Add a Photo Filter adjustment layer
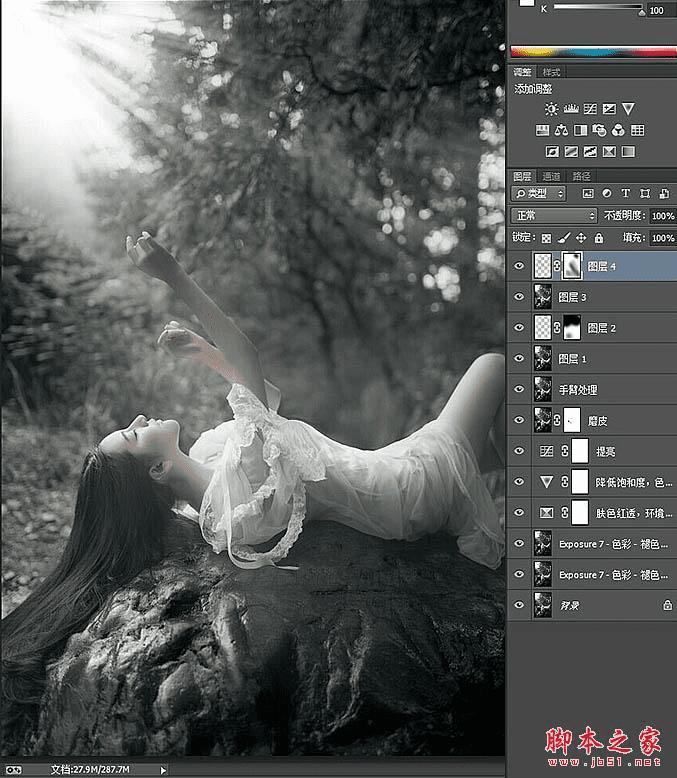Image resolution: width=677 pixels, height=778 pixels. tap(599, 130)
